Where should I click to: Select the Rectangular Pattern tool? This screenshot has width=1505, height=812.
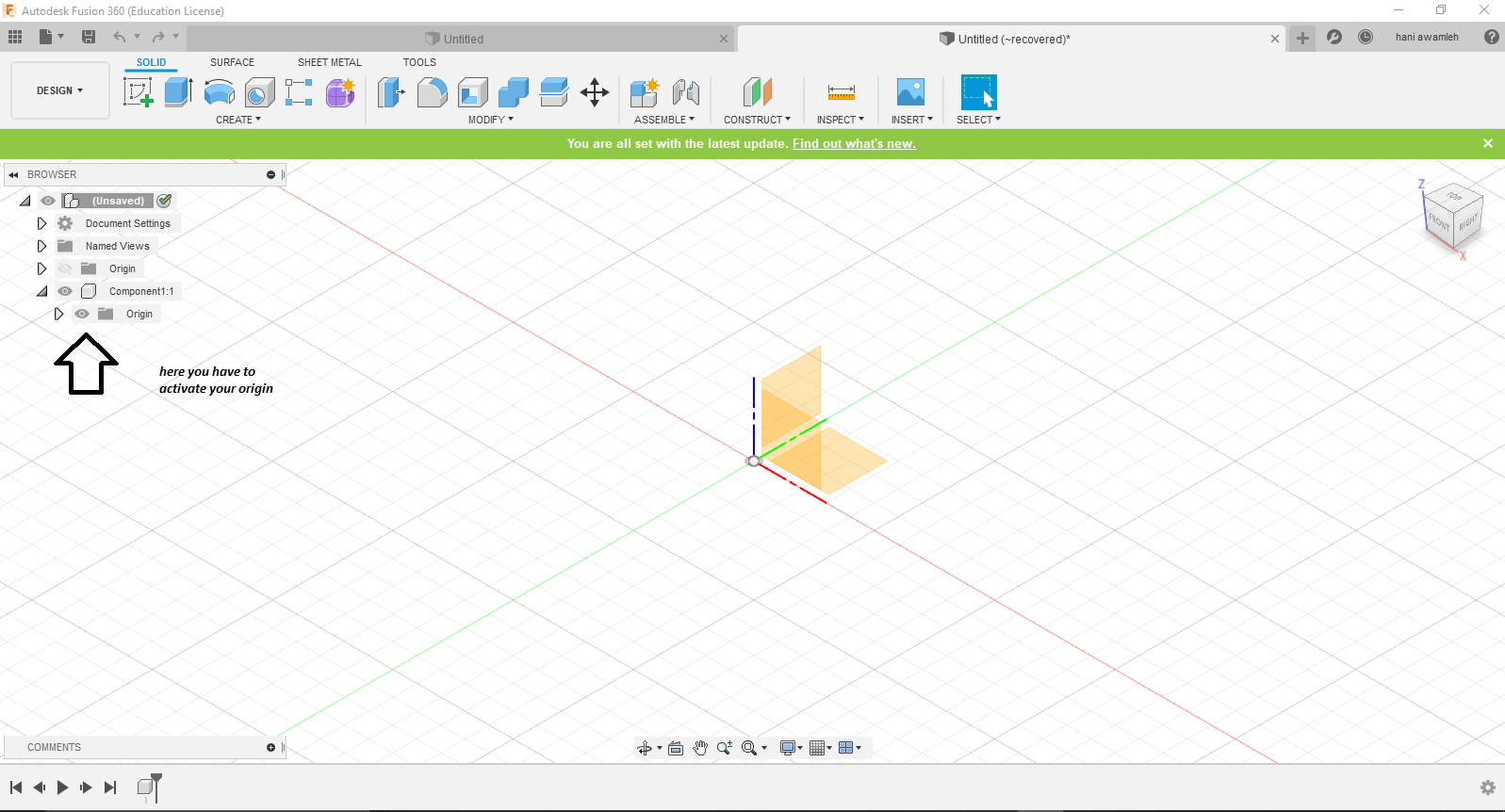click(299, 92)
